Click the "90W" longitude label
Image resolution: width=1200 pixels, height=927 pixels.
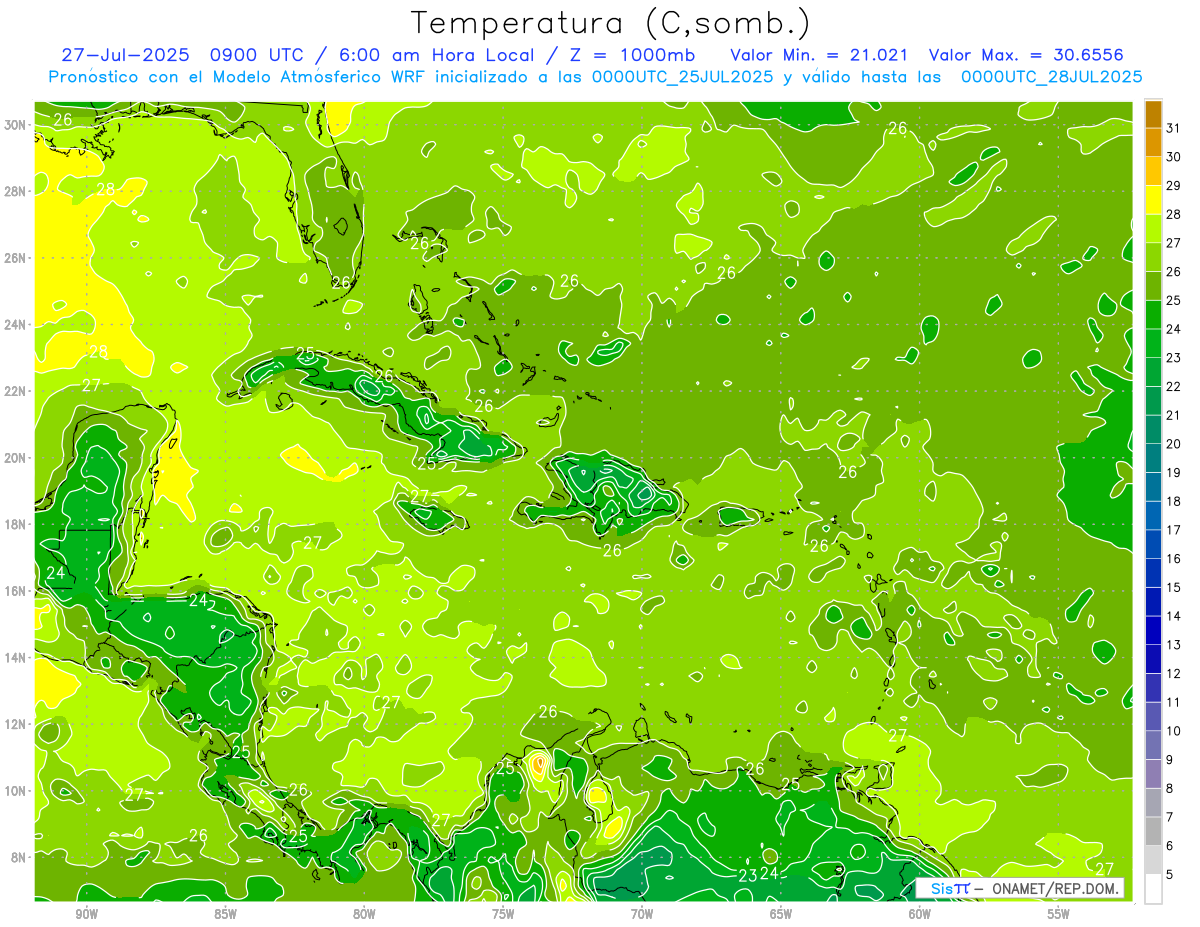(86, 914)
